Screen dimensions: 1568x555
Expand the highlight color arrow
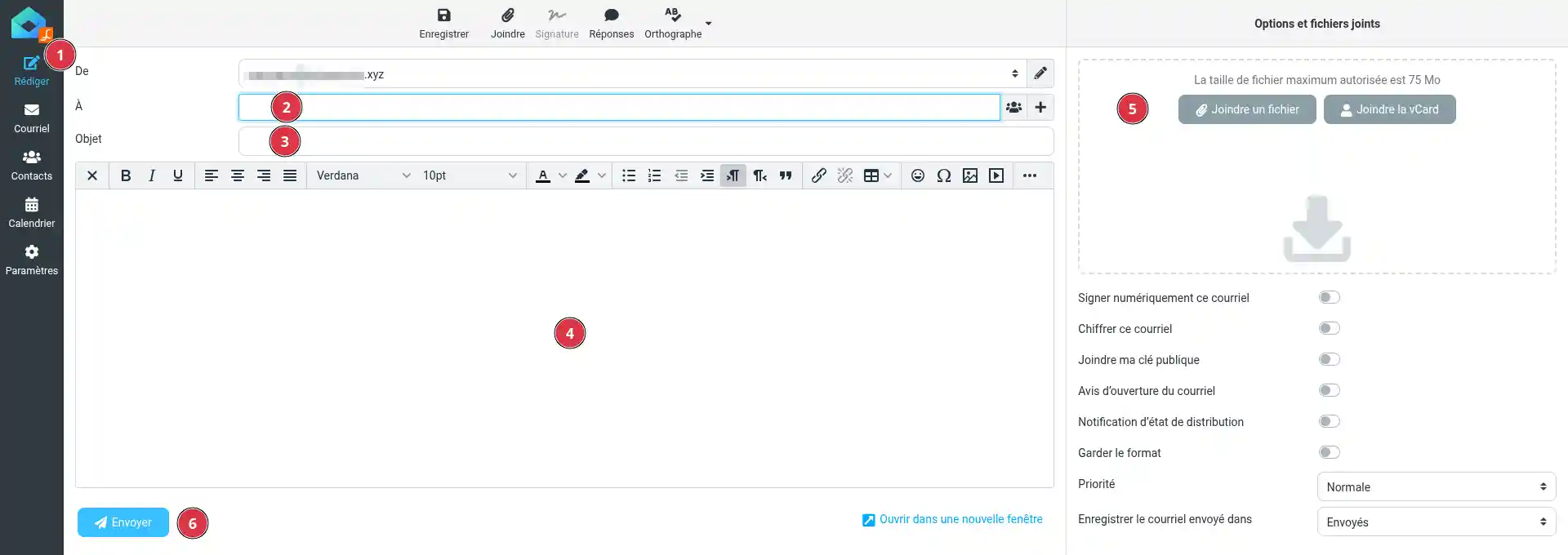[602, 175]
